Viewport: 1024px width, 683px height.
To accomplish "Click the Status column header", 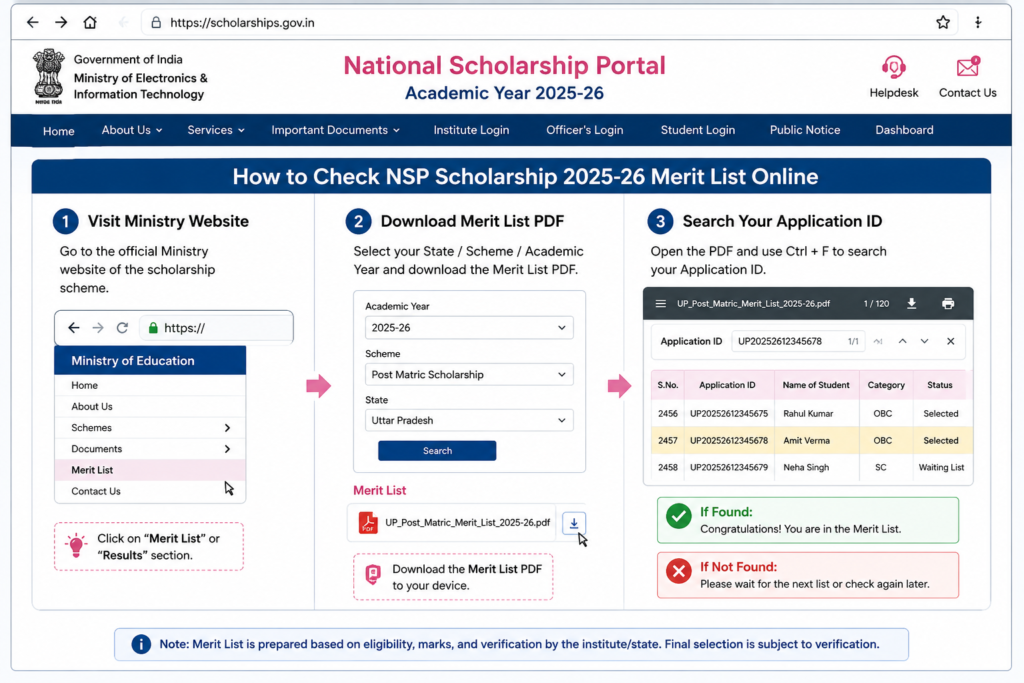I will [940, 385].
